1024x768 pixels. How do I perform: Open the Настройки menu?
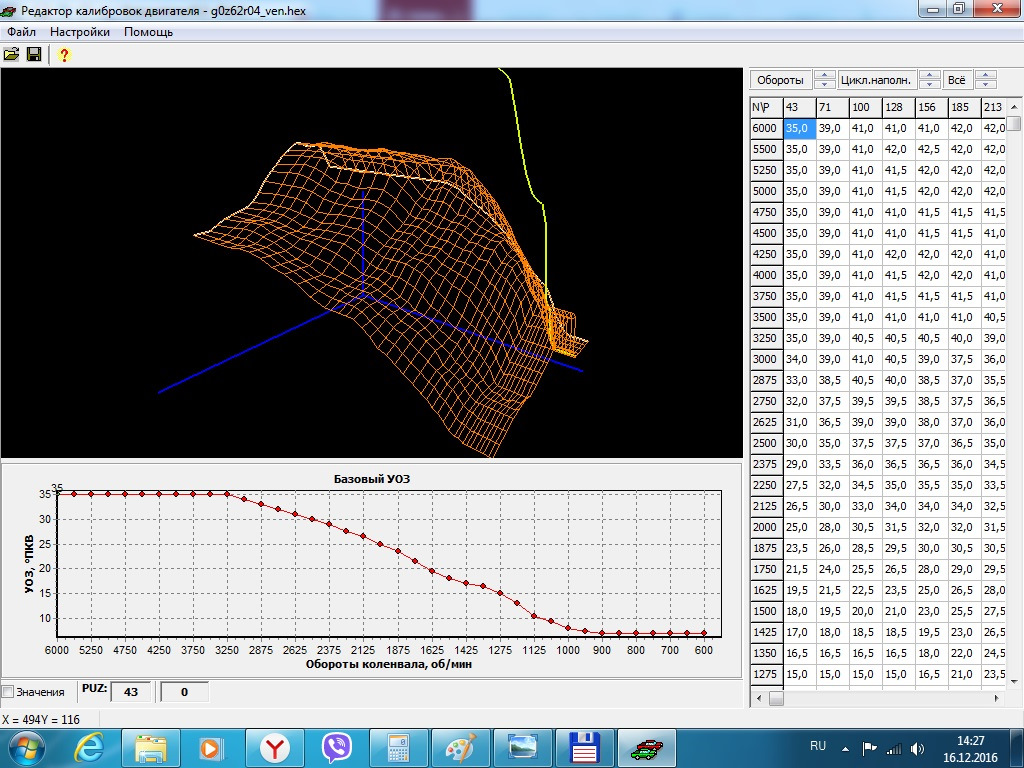(80, 31)
